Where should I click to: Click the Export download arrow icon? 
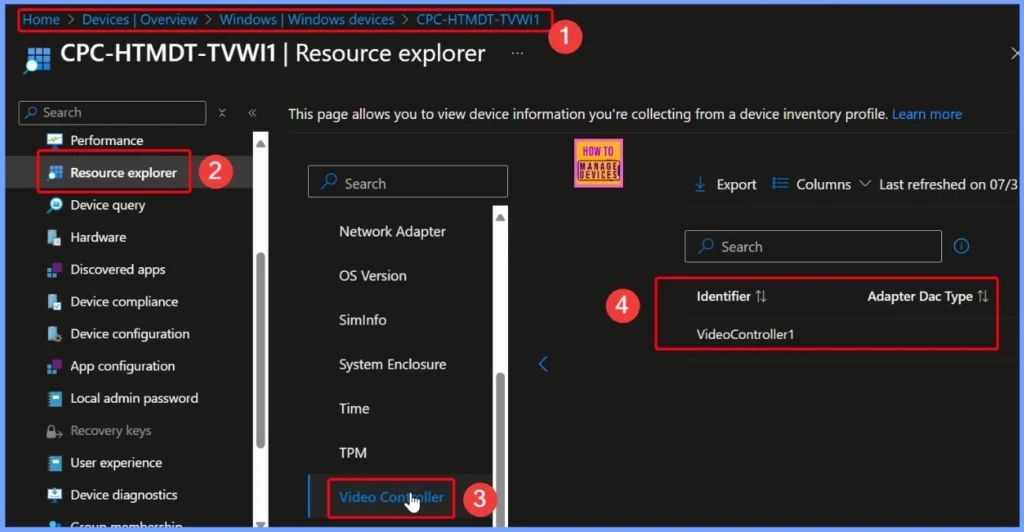click(700, 185)
